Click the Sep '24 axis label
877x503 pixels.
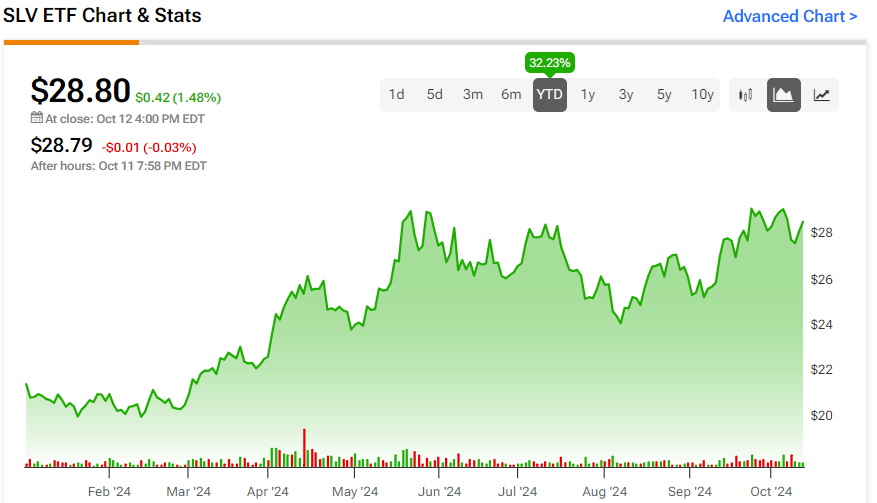pos(690,492)
